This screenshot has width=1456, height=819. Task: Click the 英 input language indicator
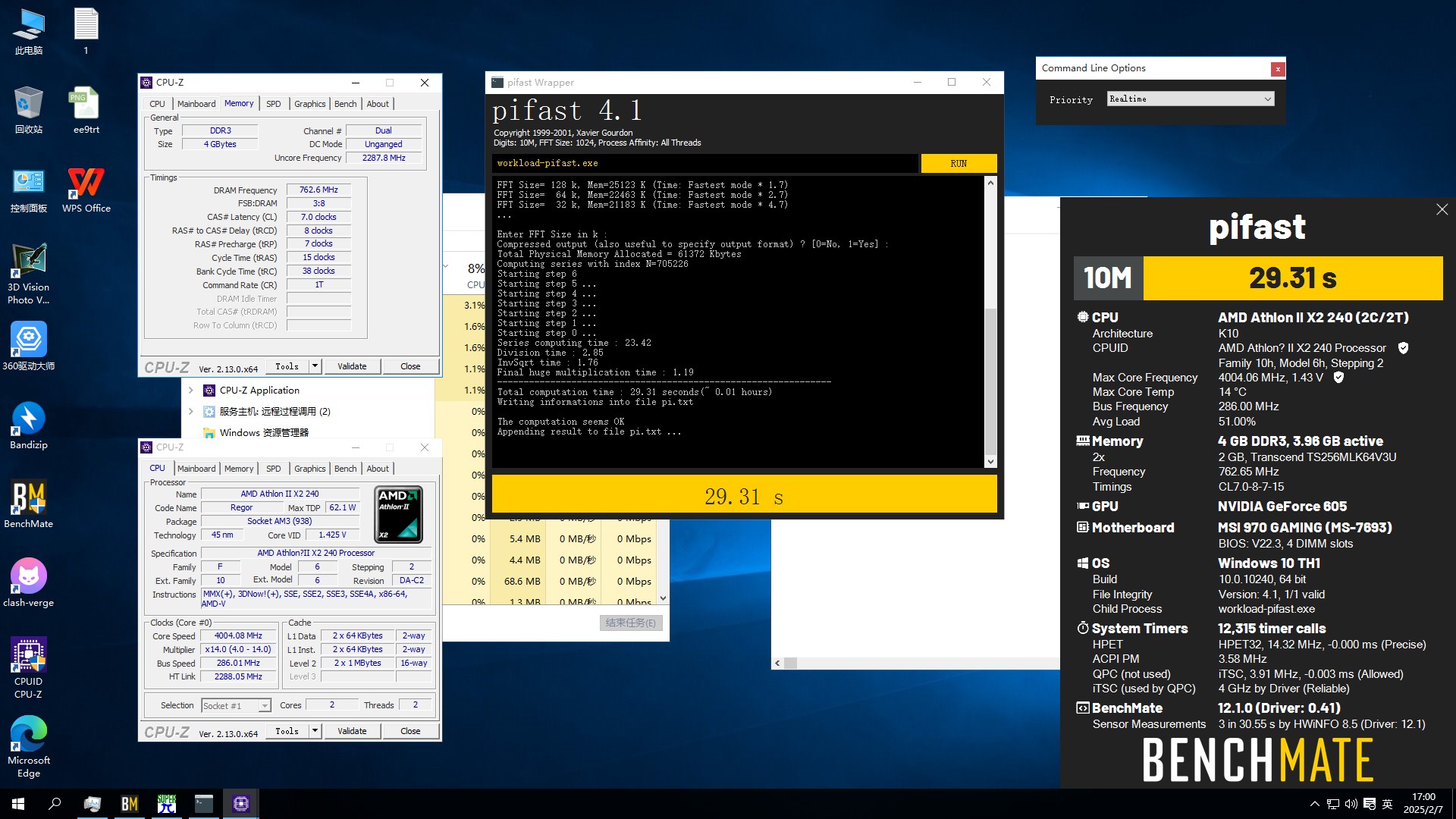point(1388,804)
